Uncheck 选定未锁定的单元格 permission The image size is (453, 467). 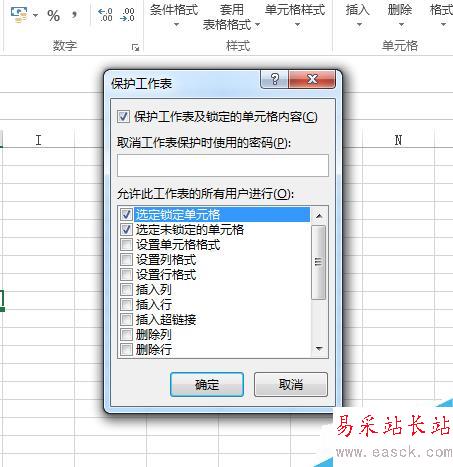tap(126, 229)
